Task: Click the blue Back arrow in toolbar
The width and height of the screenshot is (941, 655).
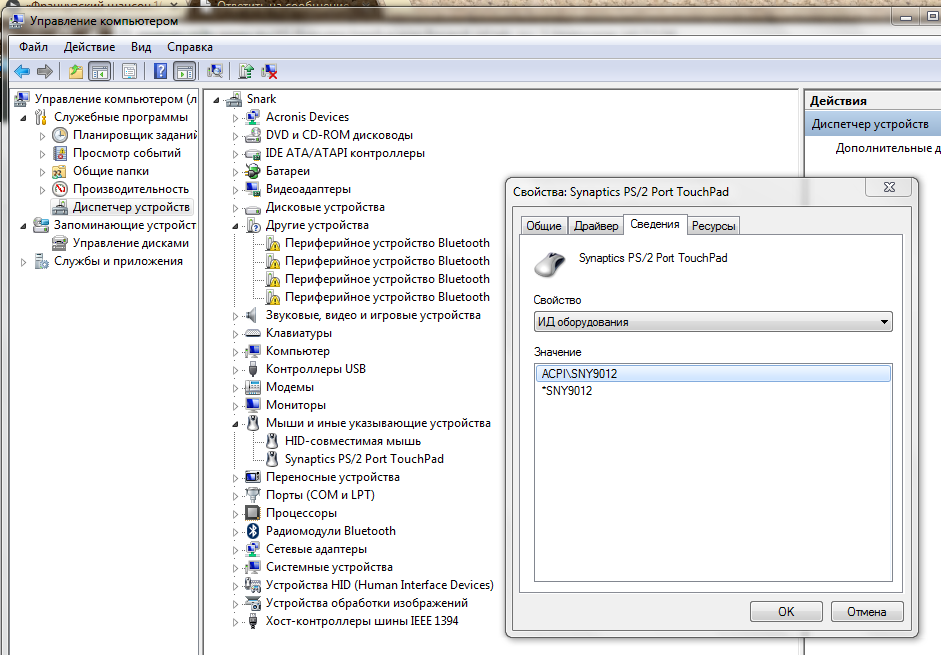Action: tap(21, 71)
